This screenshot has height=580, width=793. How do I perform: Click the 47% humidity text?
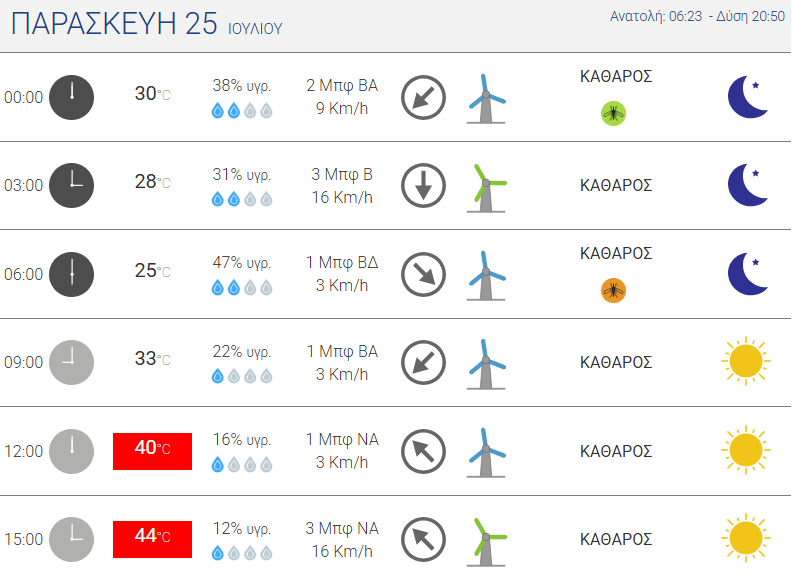tap(242, 263)
